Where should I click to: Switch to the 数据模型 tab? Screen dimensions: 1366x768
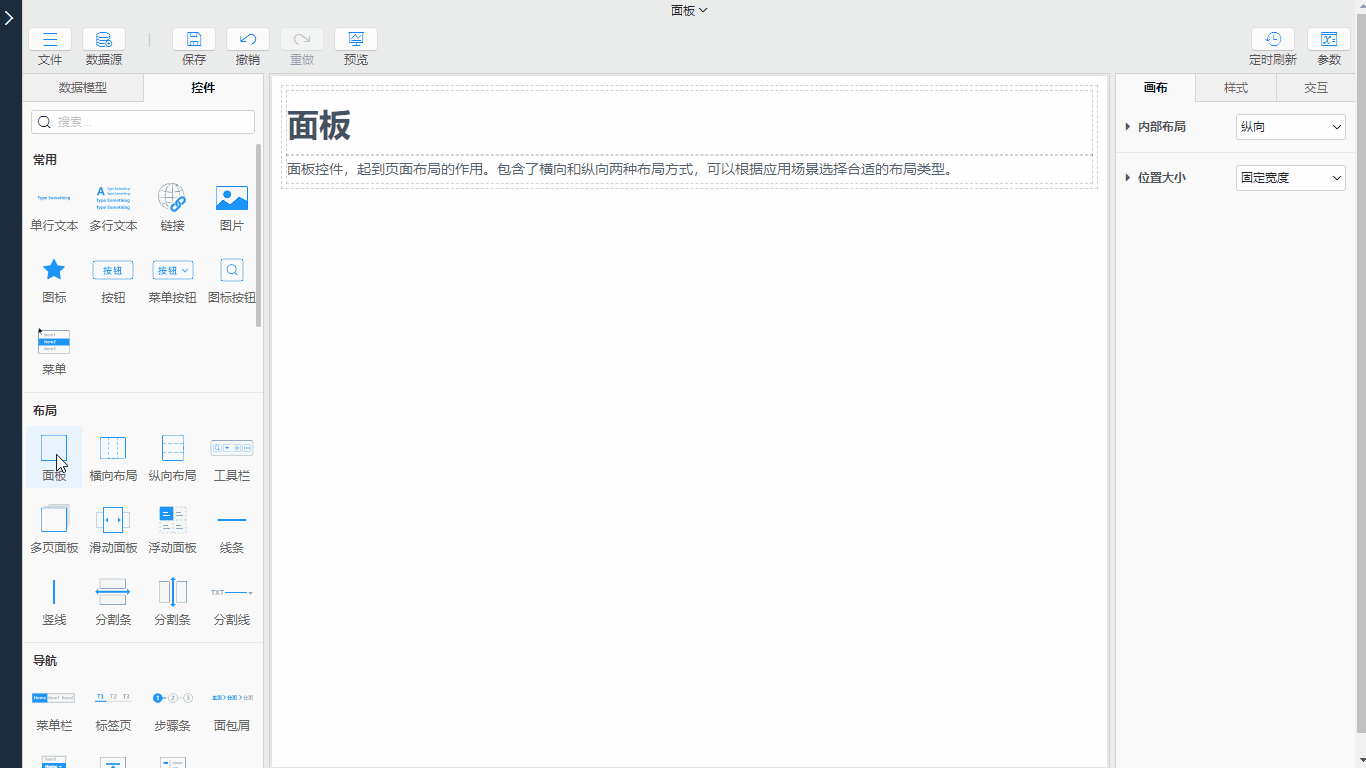pos(83,88)
